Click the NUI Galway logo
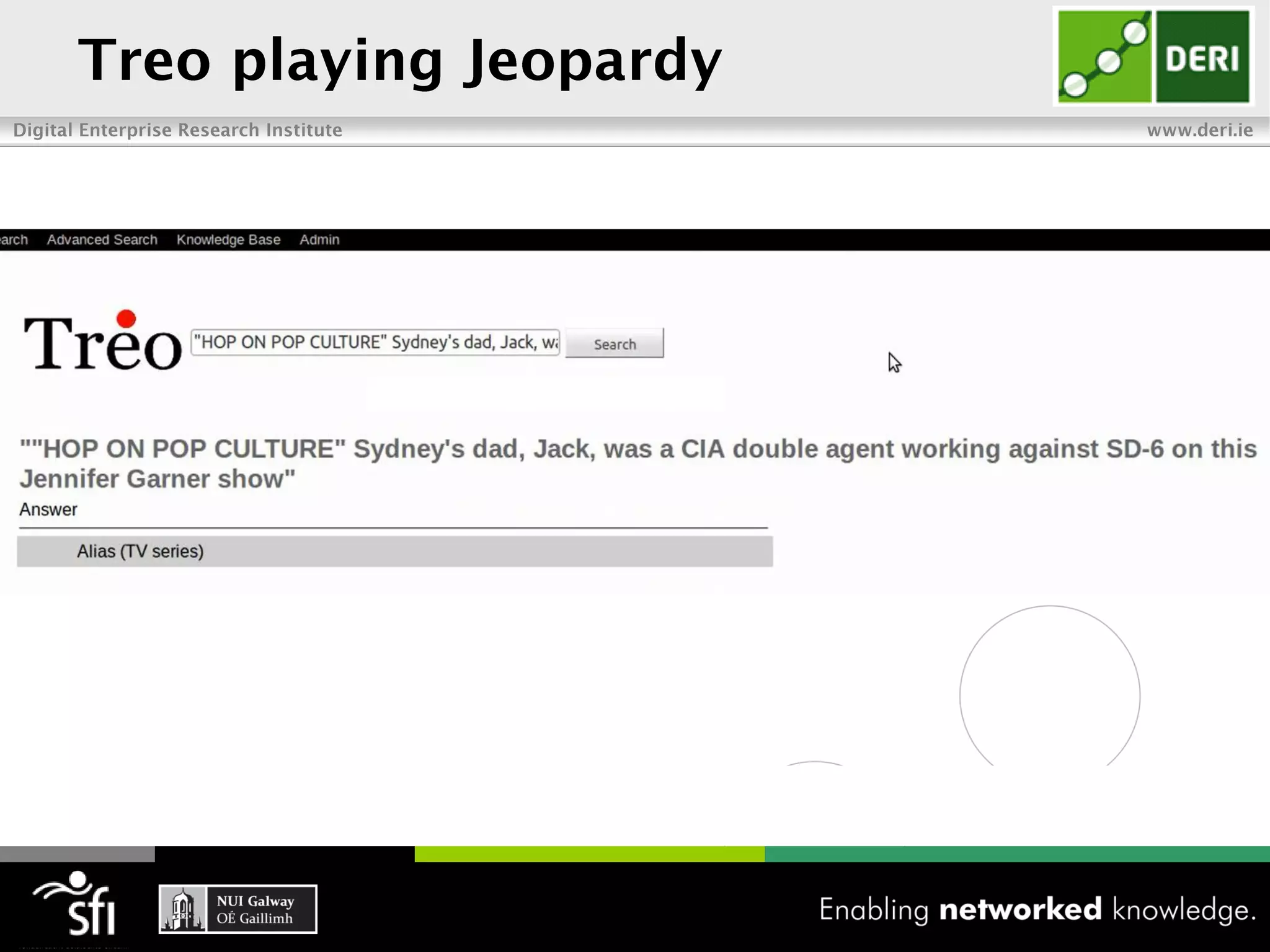Viewport: 1270px width, 952px height. [x=238, y=909]
